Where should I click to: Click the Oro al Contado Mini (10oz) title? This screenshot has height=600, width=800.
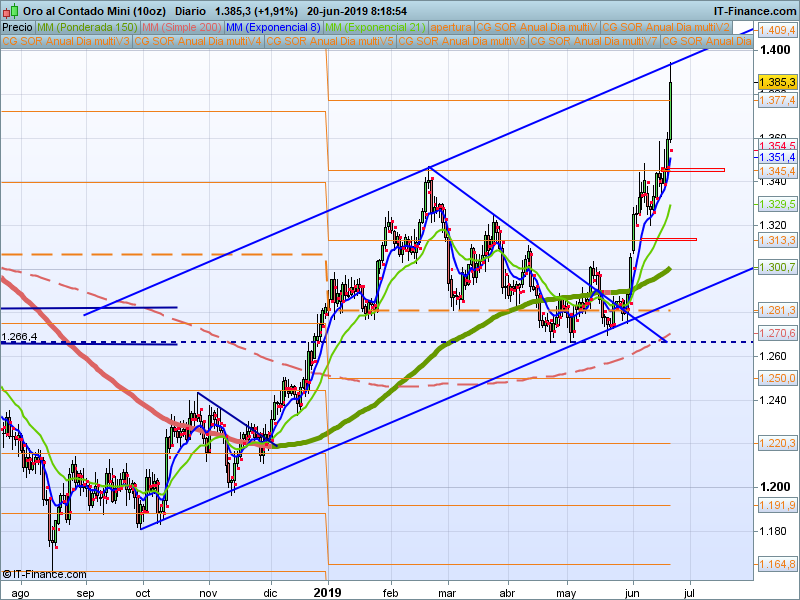(x=94, y=11)
